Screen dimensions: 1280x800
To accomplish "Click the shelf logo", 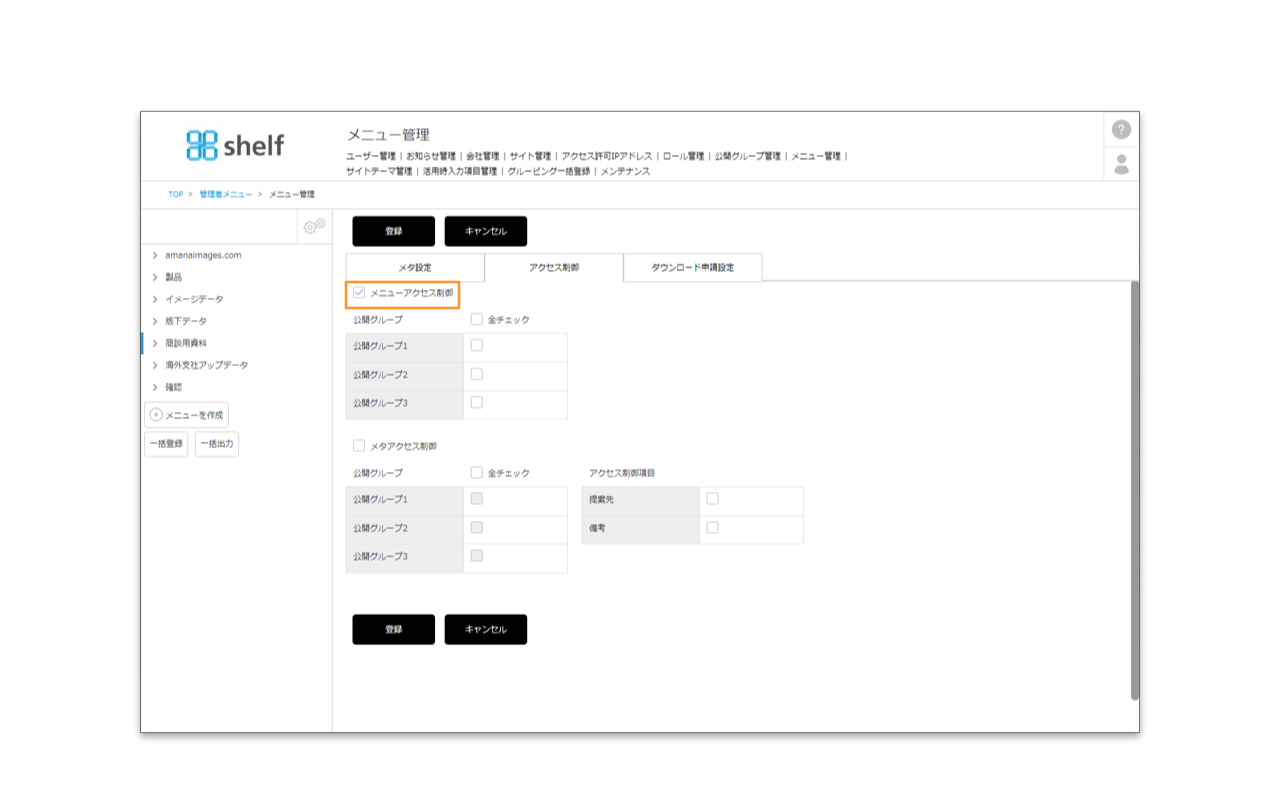I will [235, 145].
